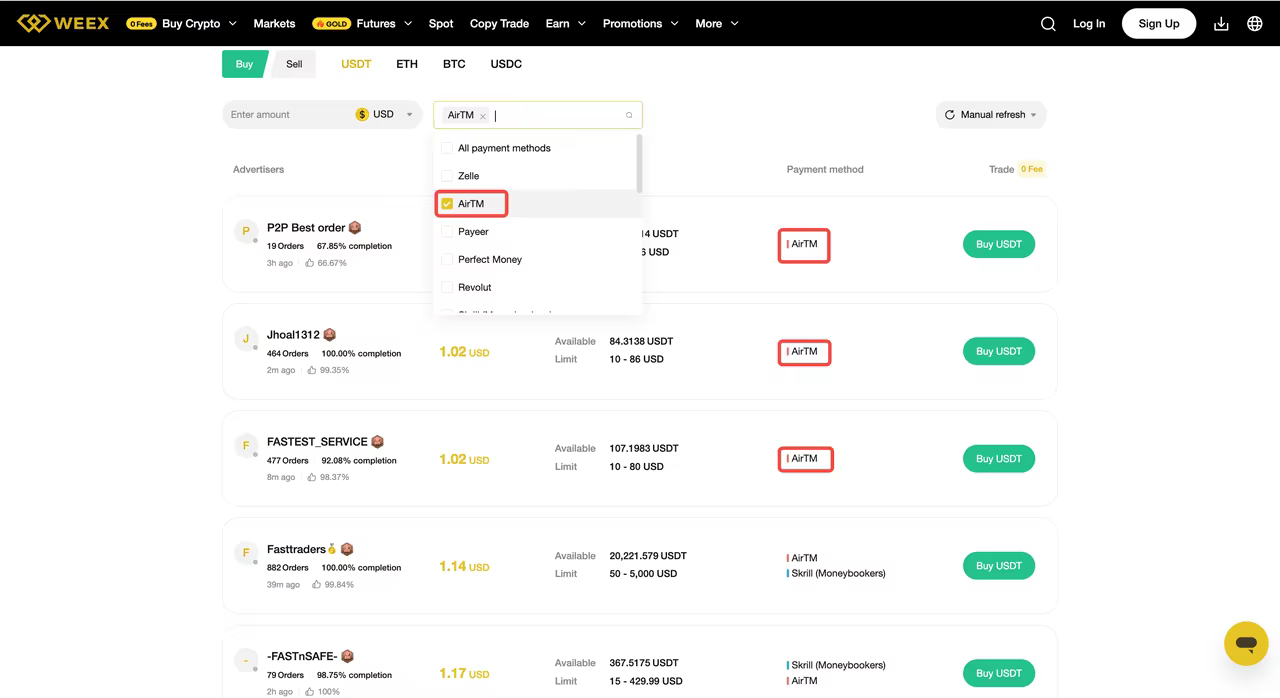Screen dimensions: 1280x698
Task: Select the Buy tab
Action: [244, 64]
